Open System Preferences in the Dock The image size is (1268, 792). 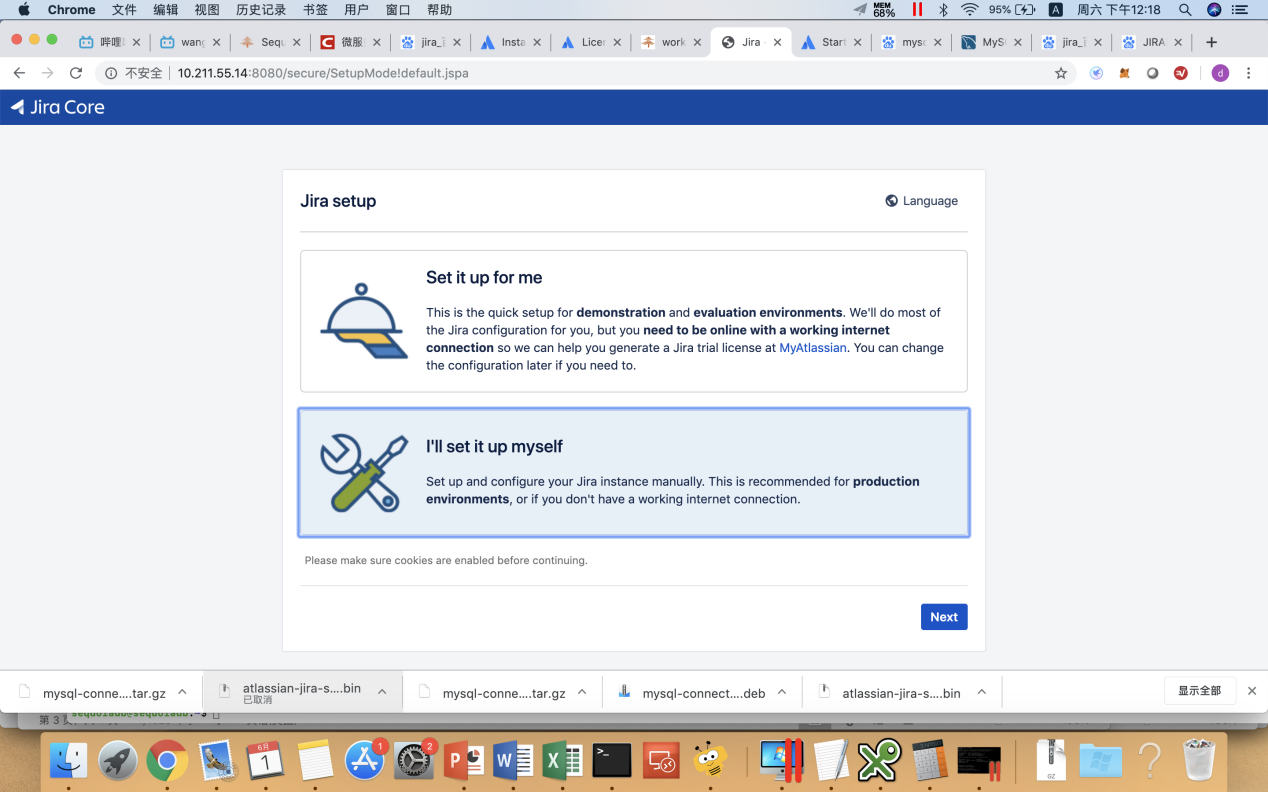tap(414, 762)
